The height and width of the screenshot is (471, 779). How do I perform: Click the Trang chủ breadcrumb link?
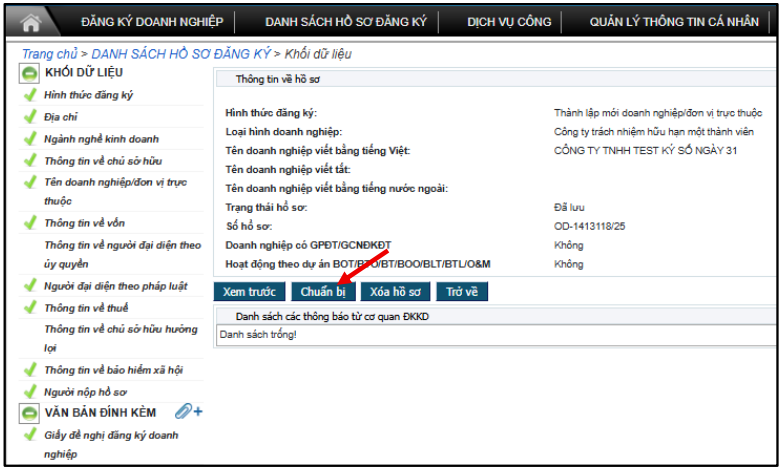tap(50, 54)
